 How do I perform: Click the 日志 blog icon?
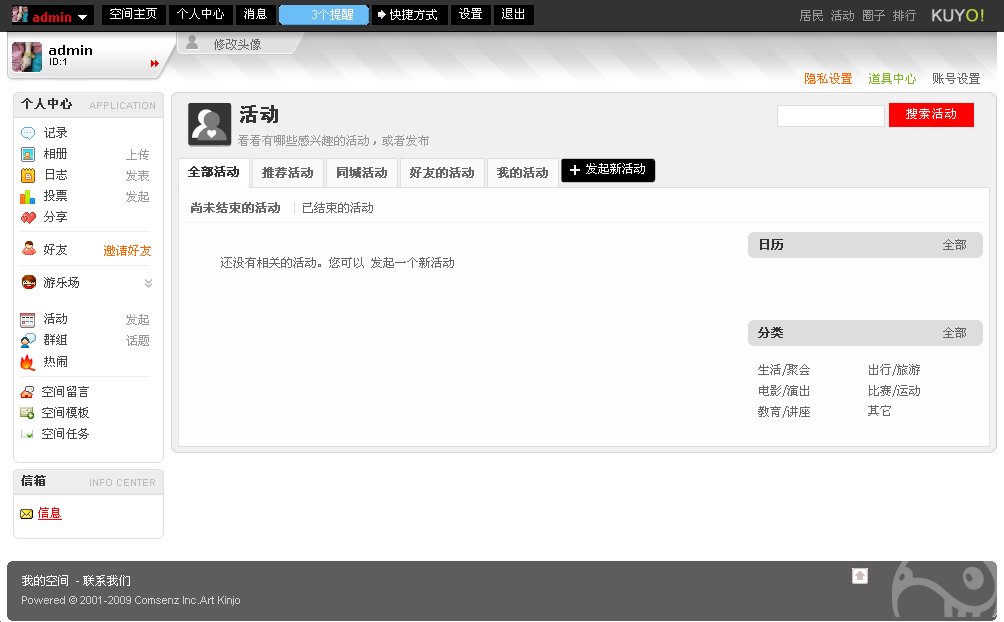click(28, 176)
